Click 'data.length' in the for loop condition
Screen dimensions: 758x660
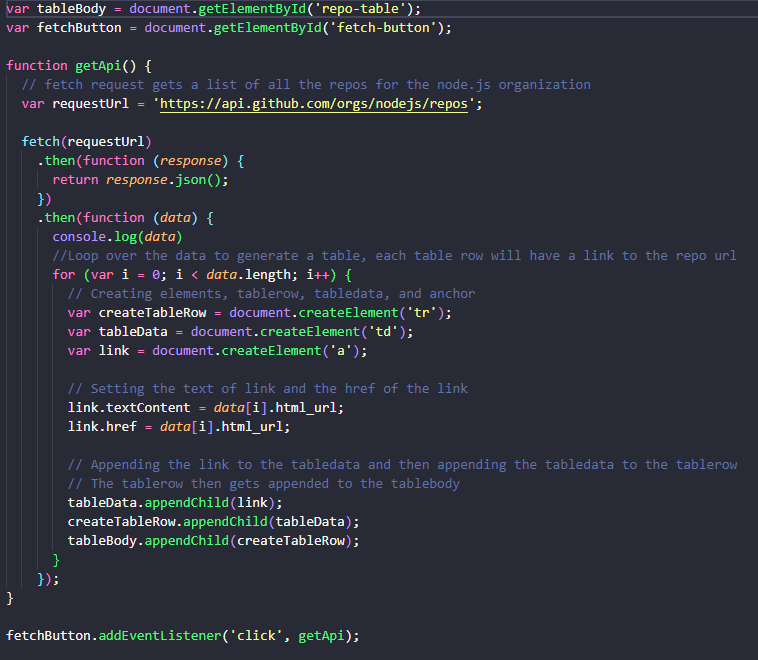248,275
